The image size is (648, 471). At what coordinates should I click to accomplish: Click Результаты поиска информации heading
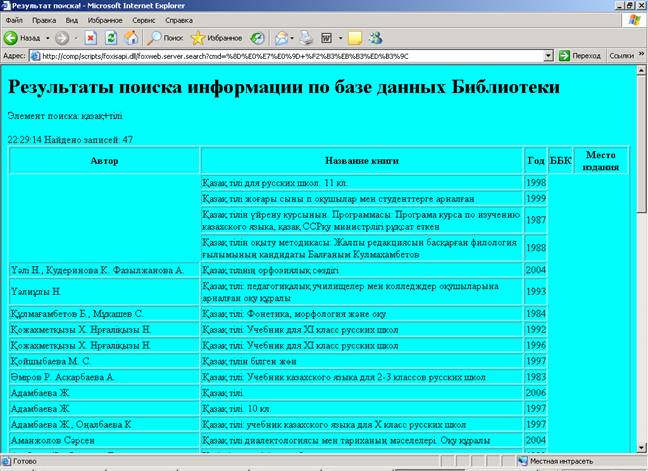tap(284, 87)
